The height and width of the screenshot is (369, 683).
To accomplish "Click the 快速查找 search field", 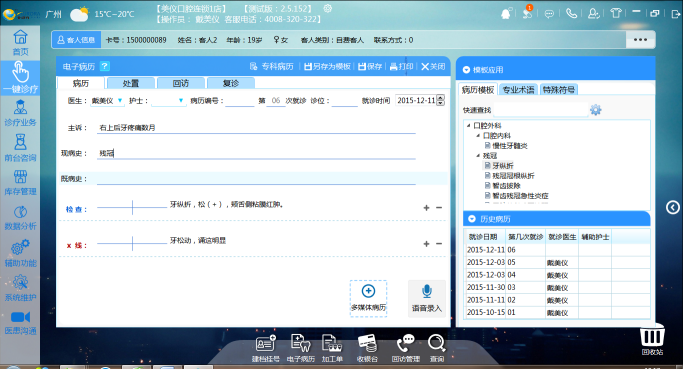I will (x=540, y=110).
